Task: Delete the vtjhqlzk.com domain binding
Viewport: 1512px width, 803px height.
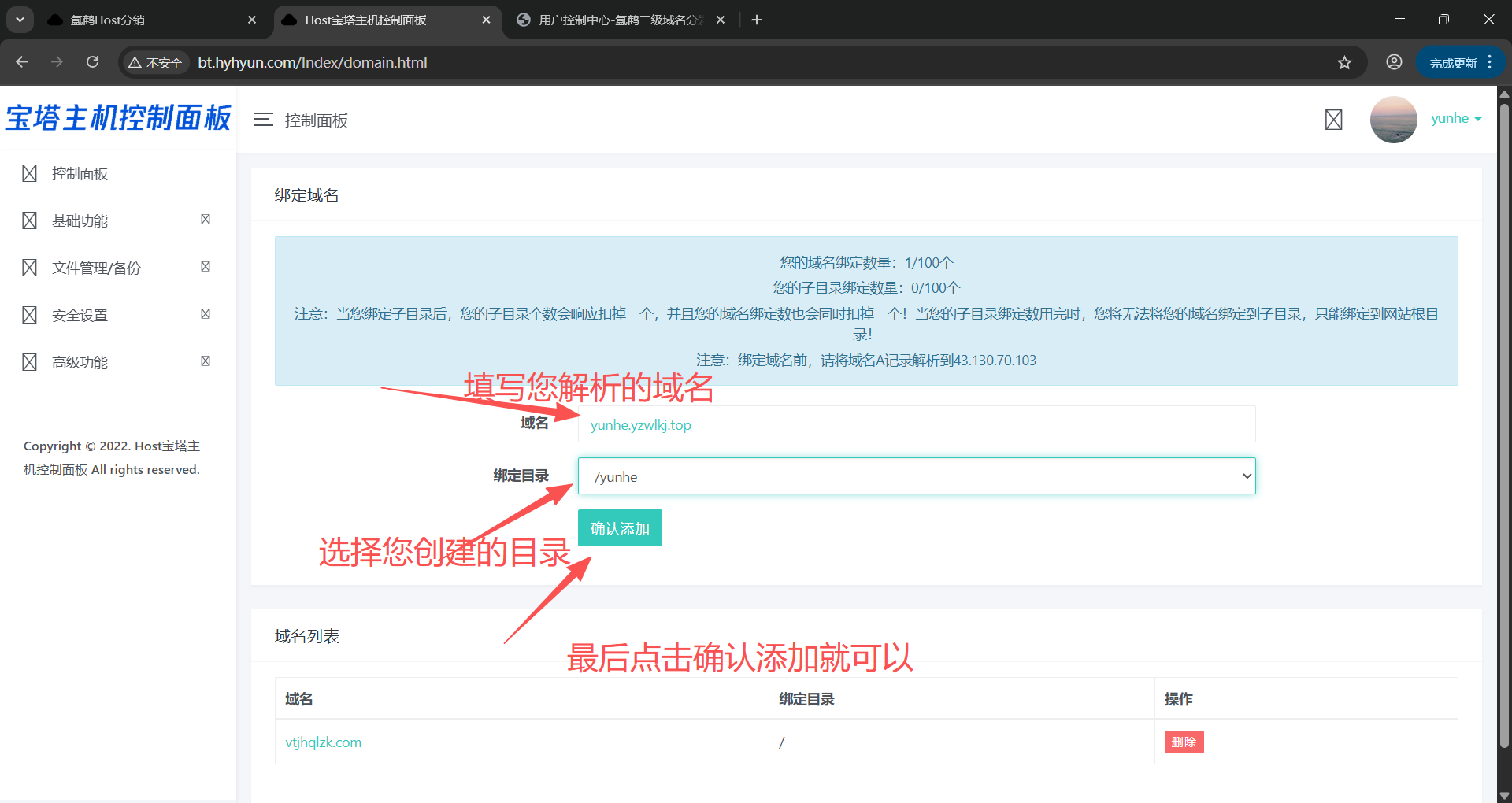Action: click(1184, 742)
